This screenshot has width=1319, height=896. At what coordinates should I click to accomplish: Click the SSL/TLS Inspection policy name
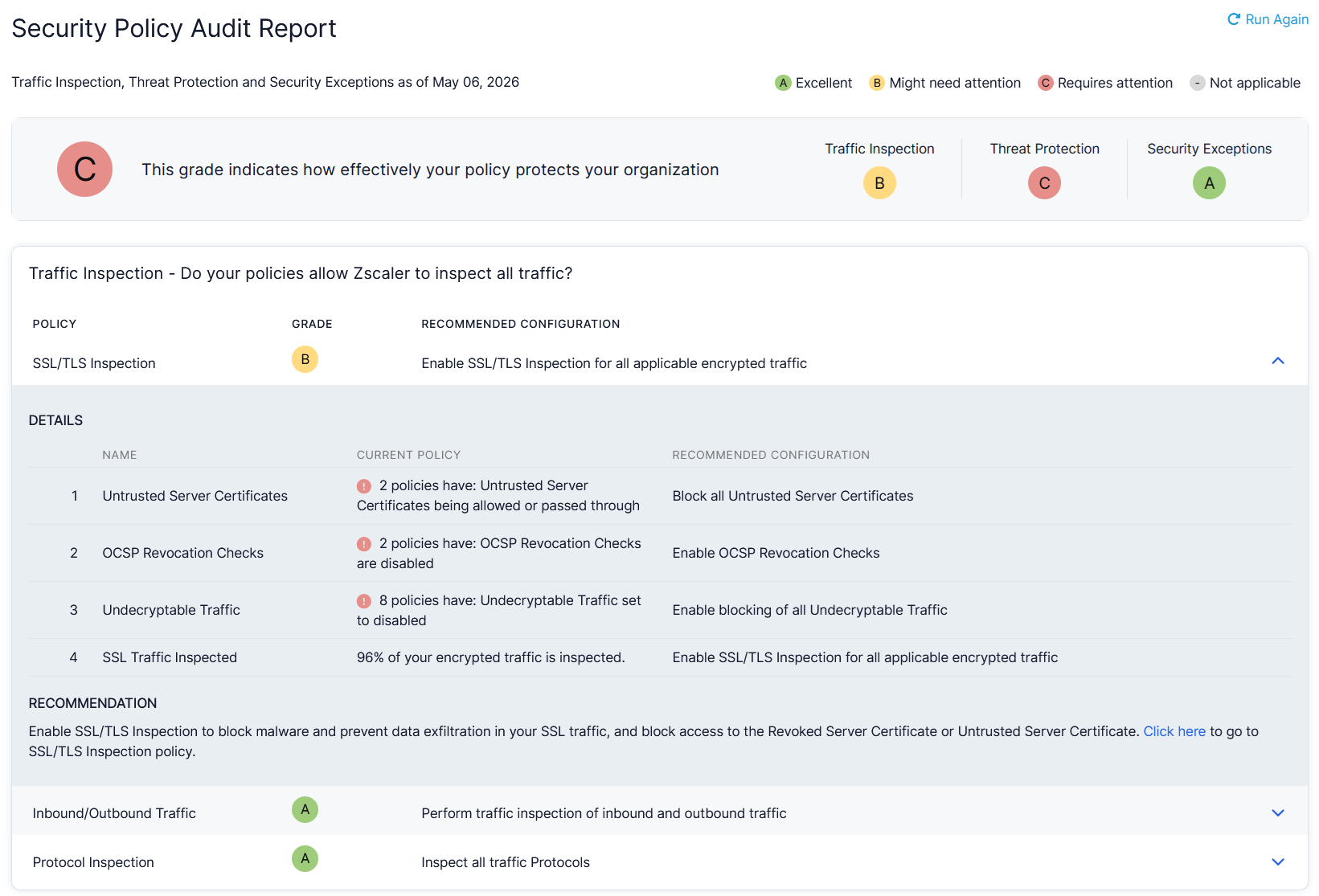[x=94, y=363]
